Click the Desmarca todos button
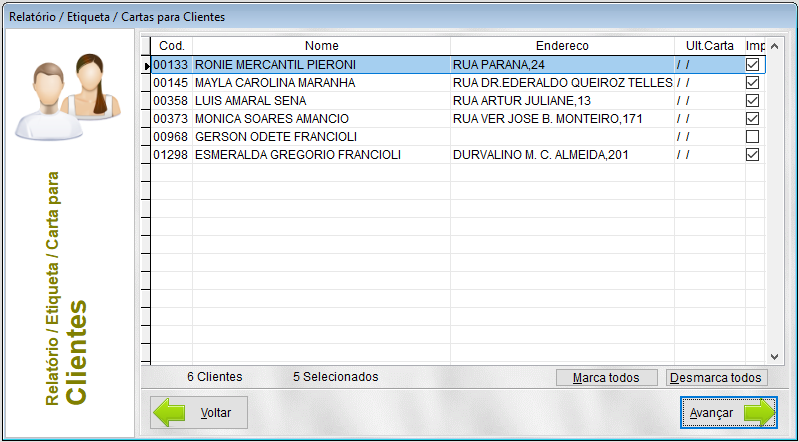The height and width of the screenshot is (442, 799). pyautogui.click(x=716, y=378)
